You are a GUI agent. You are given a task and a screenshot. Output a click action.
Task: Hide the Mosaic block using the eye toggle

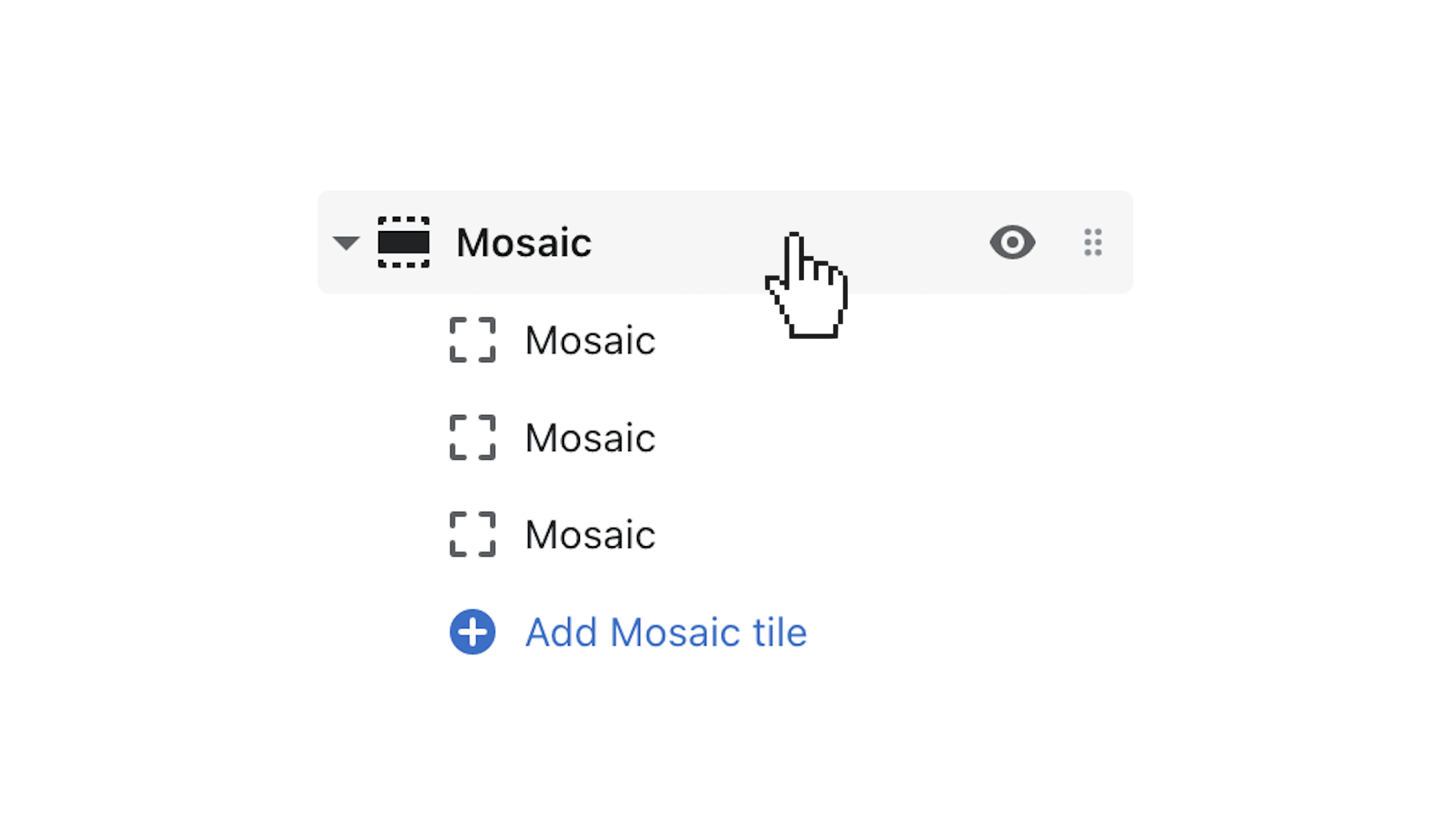1012,243
